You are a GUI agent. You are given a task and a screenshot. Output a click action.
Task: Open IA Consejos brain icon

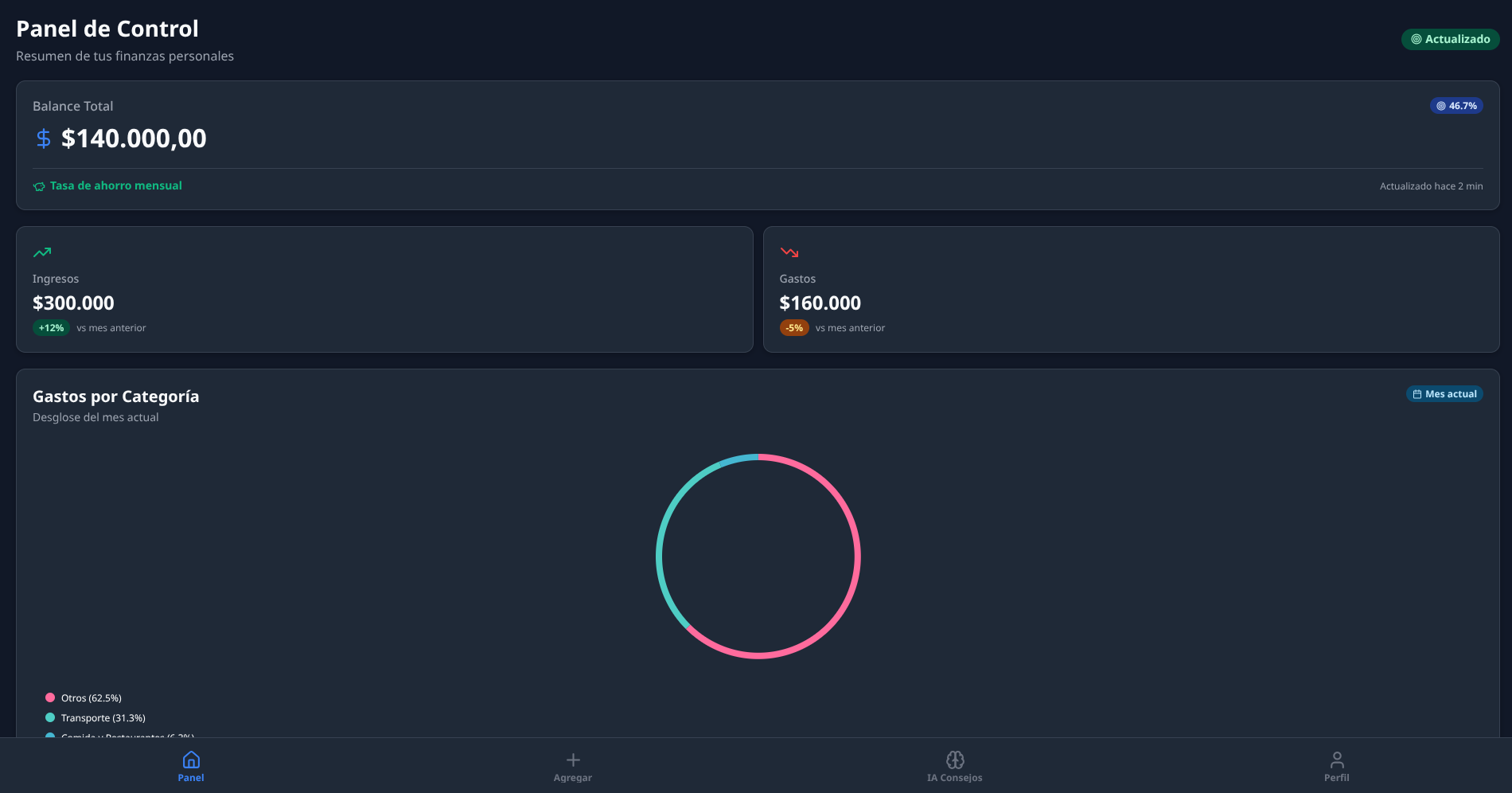click(954, 759)
